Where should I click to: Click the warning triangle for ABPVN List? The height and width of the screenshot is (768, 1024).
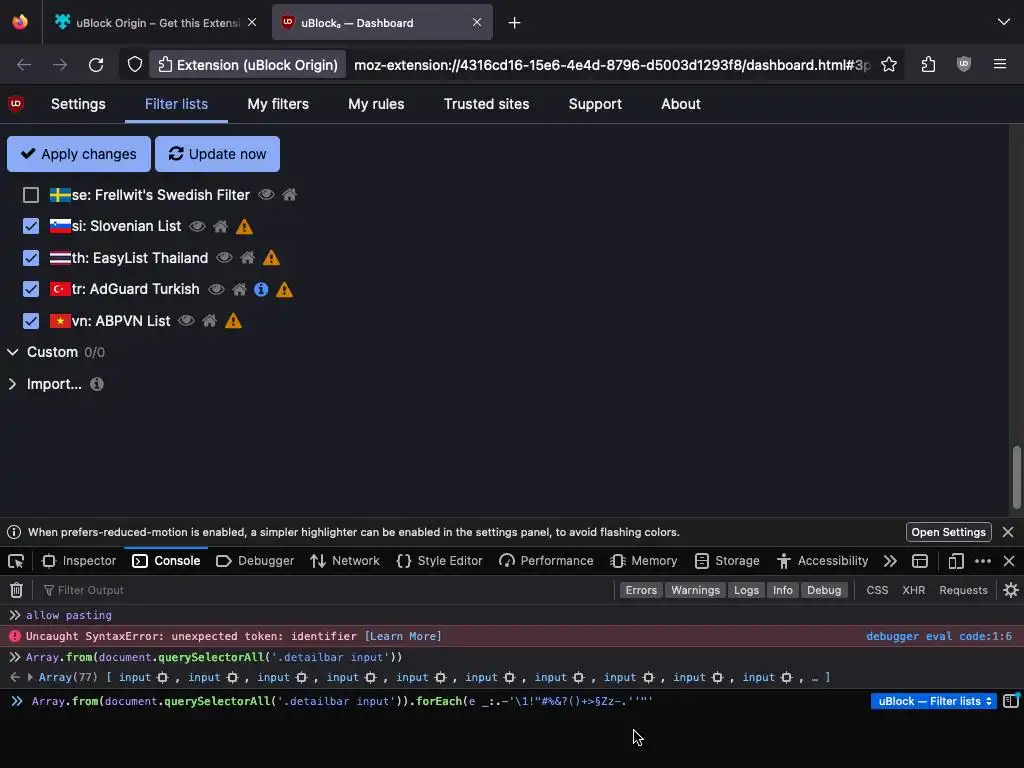point(233,321)
